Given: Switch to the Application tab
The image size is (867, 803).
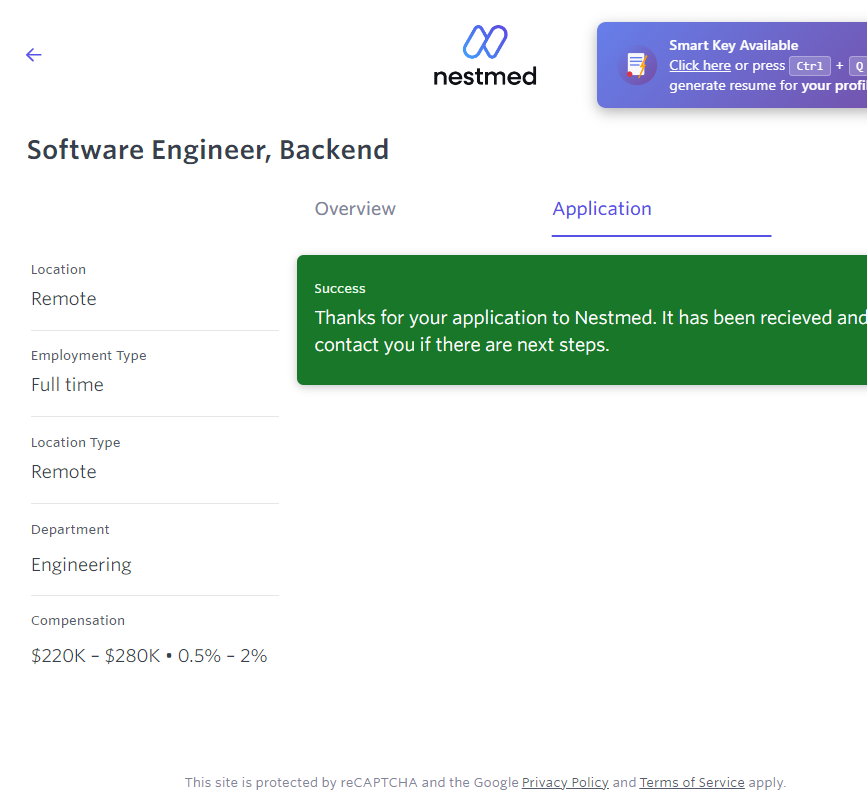Looking at the screenshot, I should (602, 209).
